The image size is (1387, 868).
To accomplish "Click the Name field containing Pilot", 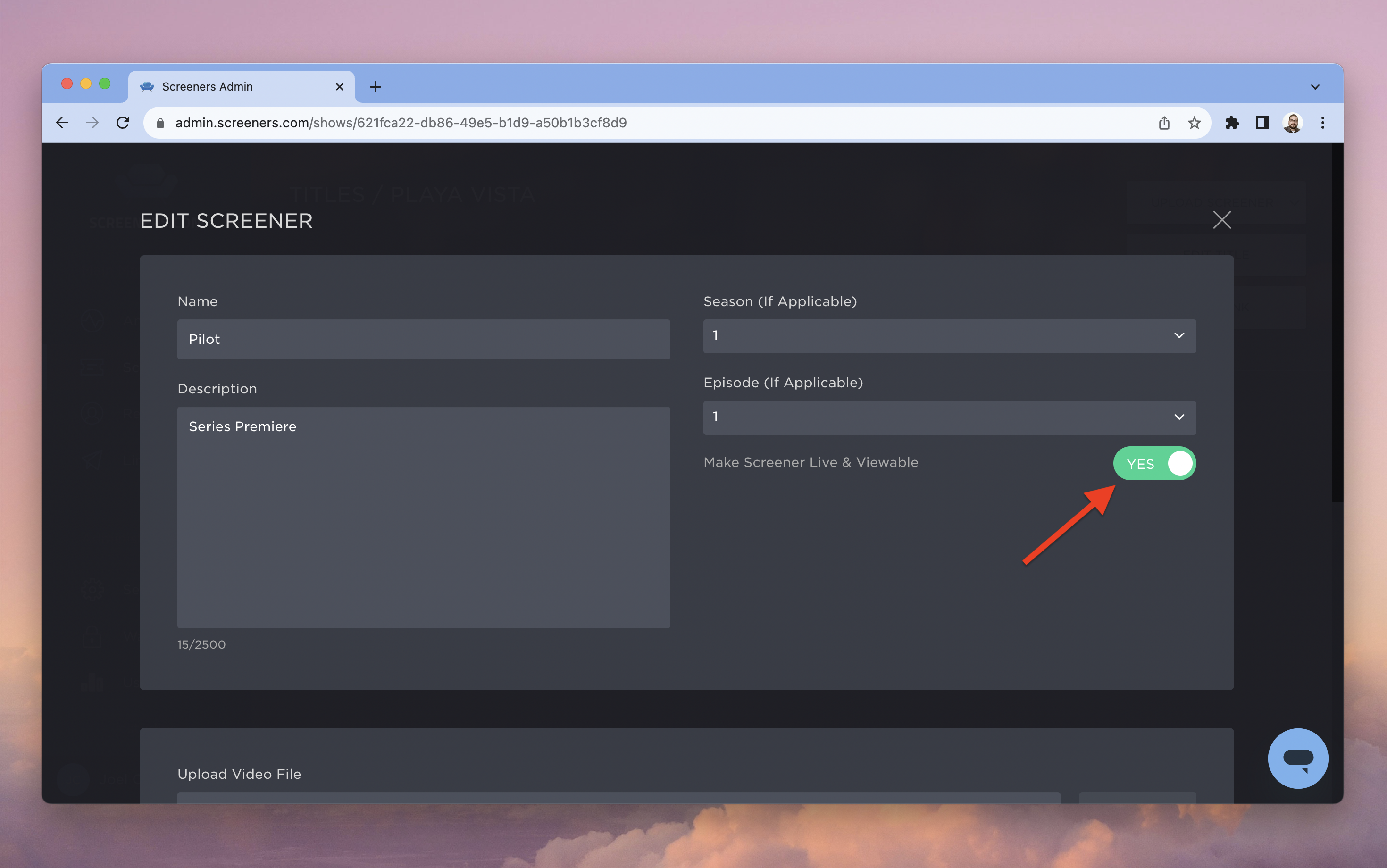I will coord(424,339).
